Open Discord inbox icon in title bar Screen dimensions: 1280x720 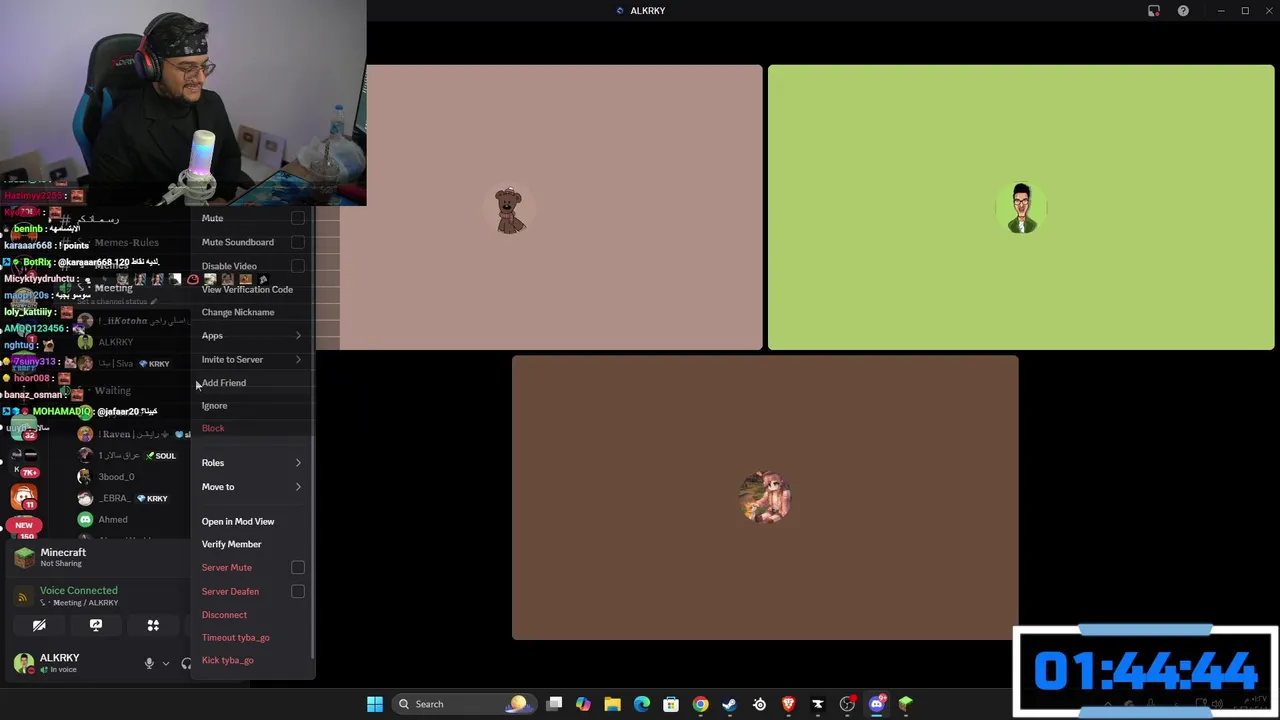click(1154, 11)
